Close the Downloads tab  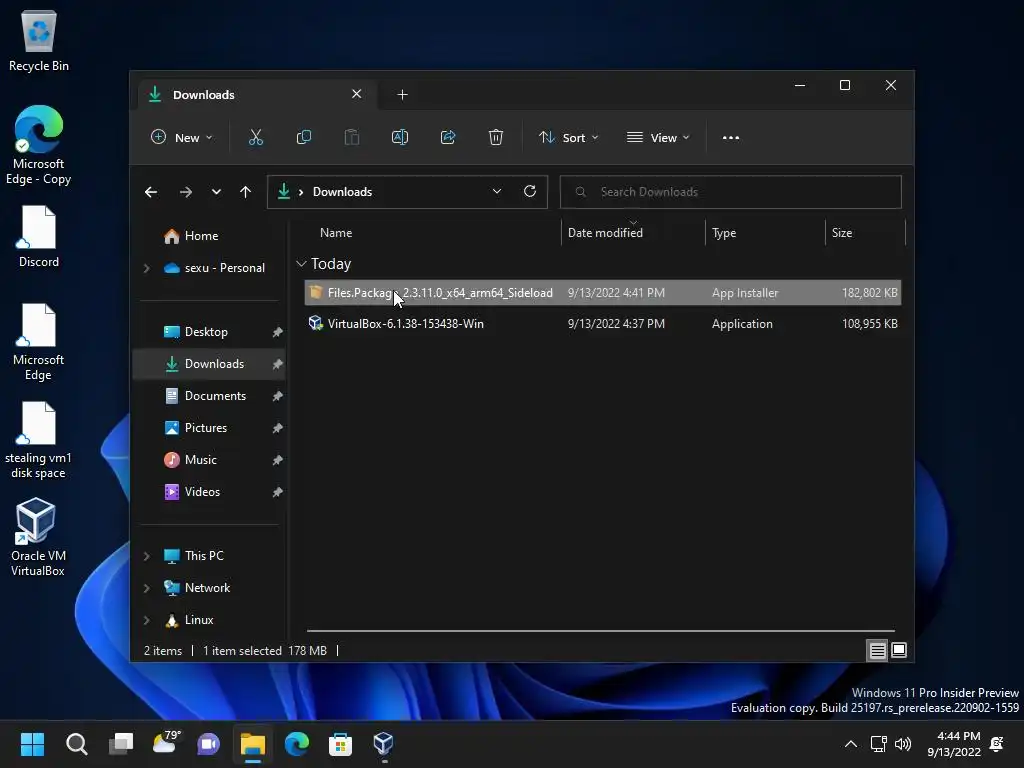point(357,94)
